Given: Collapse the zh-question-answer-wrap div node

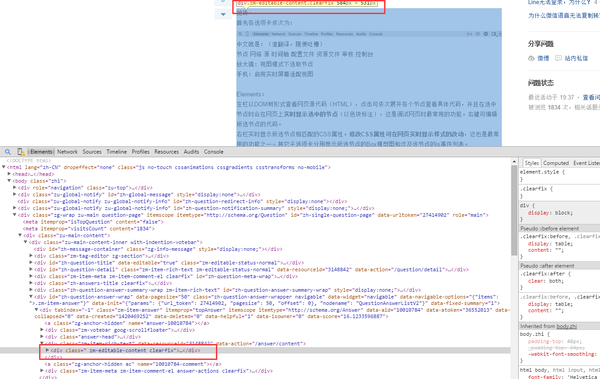Looking at the screenshot, I should (31, 297).
